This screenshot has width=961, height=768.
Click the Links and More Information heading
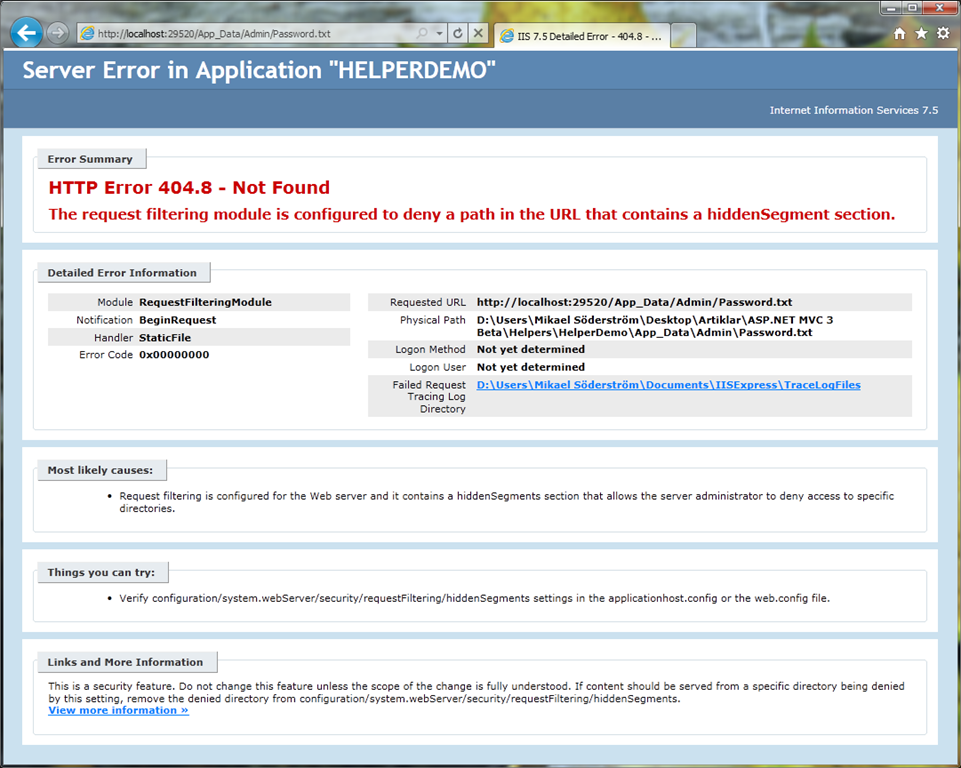126,662
